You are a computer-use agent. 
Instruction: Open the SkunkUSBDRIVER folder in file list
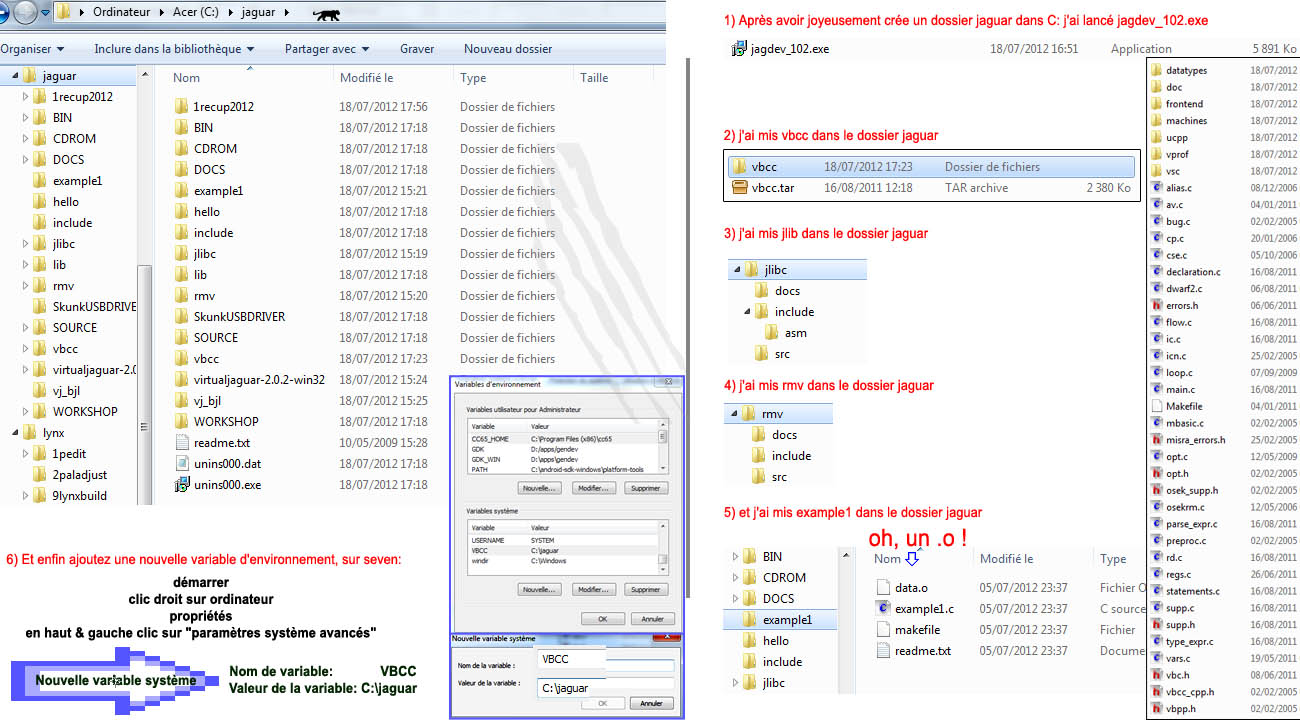point(239,317)
